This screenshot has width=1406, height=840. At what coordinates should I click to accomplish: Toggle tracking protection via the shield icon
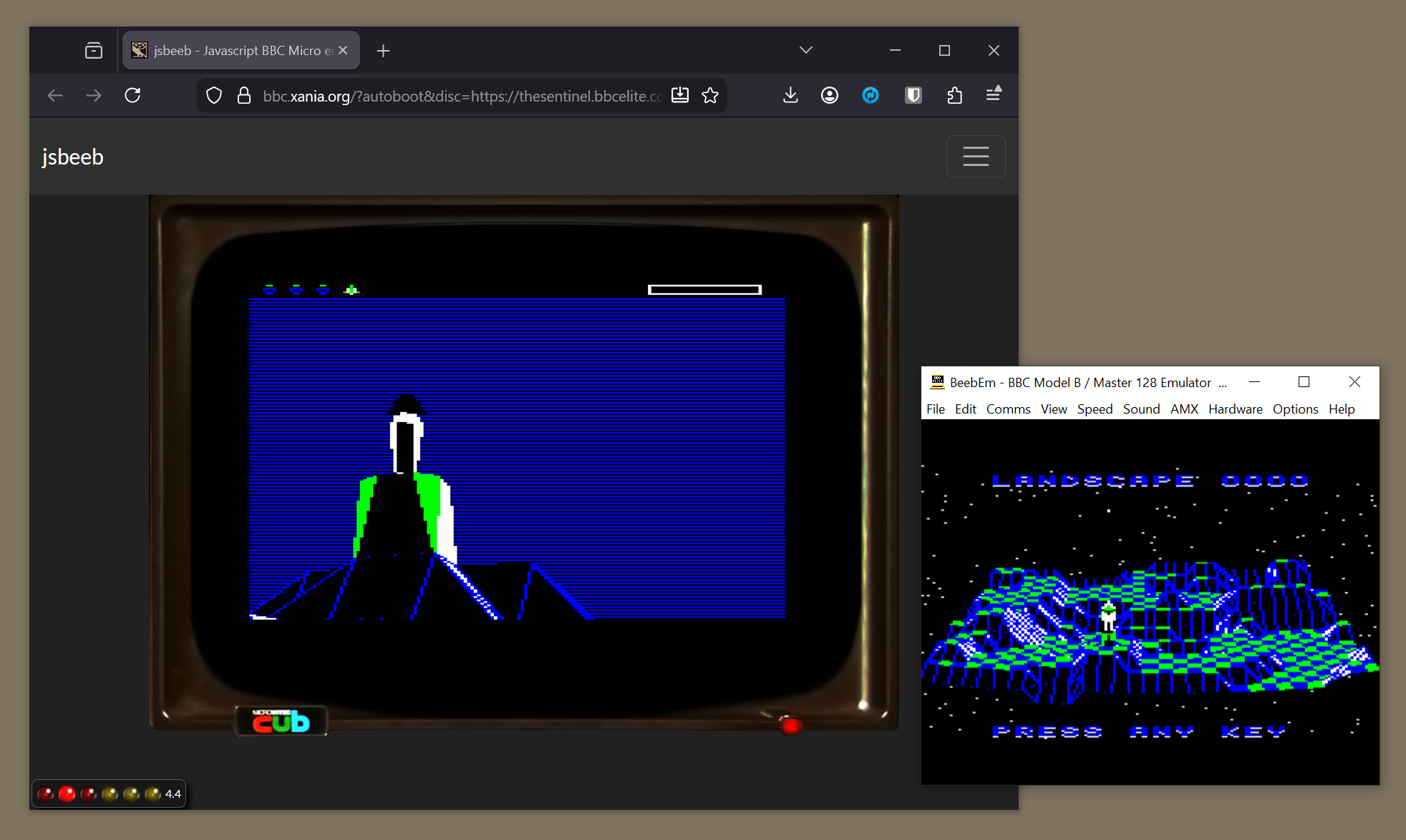point(213,95)
